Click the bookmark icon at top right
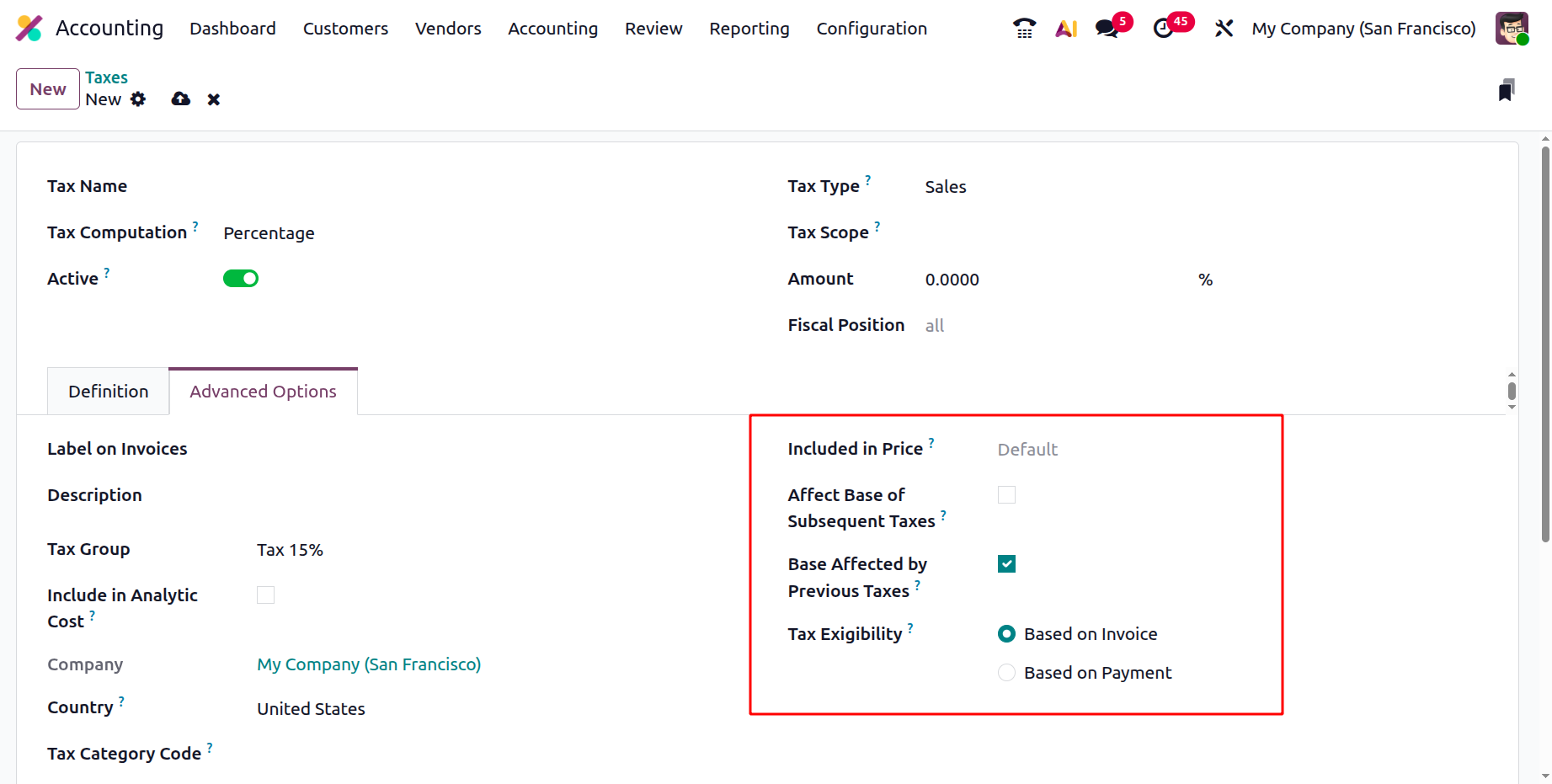The height and width of the screenshot is (784, 1552). pos(1507,90)
